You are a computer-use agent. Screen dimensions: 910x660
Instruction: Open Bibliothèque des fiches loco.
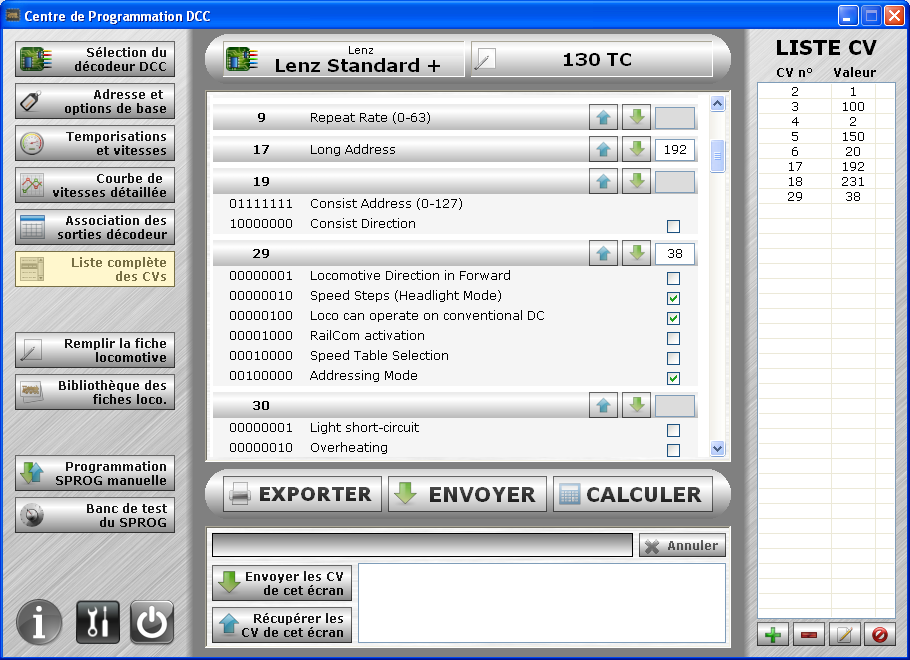(95, 392)
